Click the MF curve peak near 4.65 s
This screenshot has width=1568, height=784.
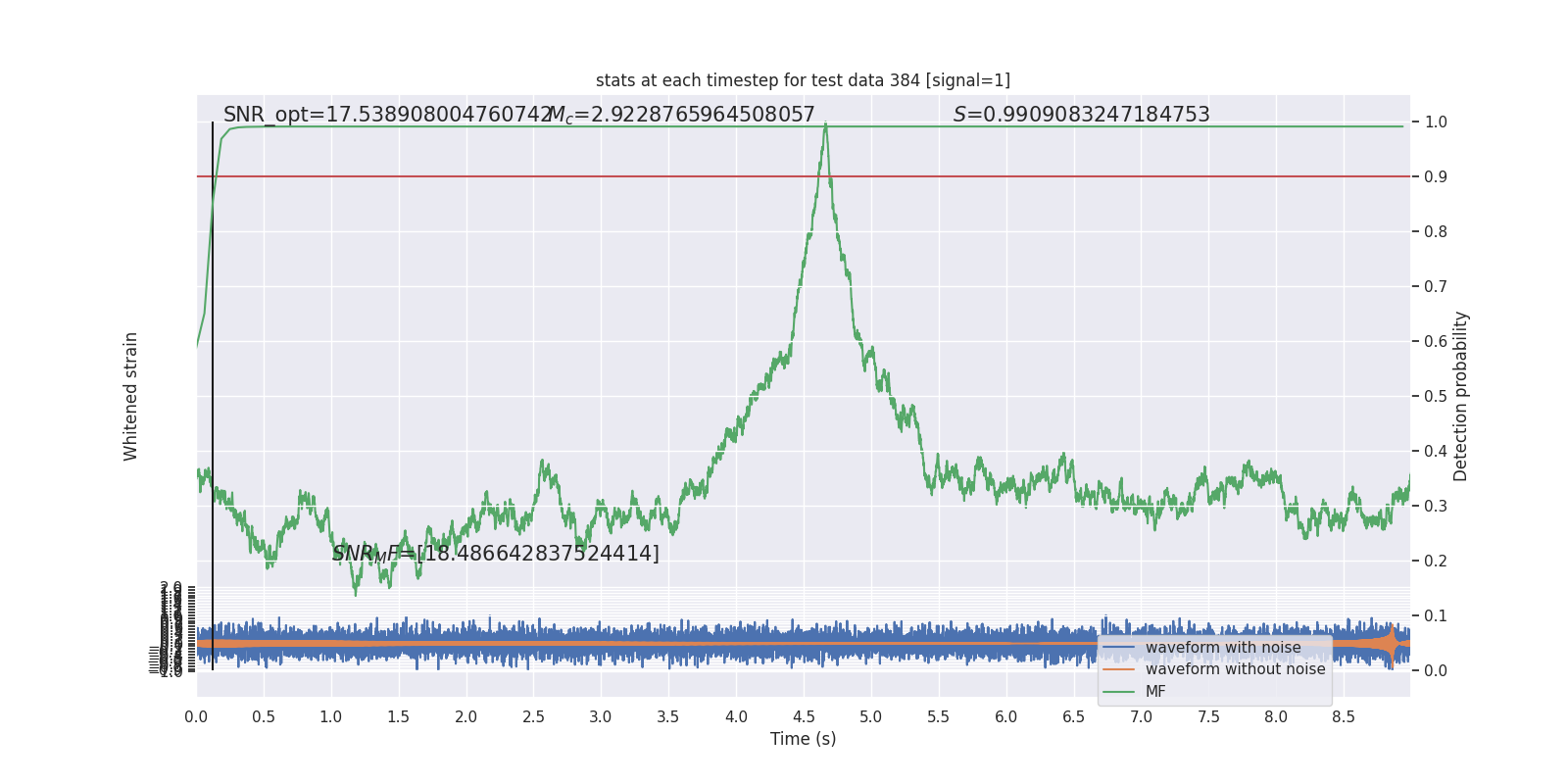point(826,125)
